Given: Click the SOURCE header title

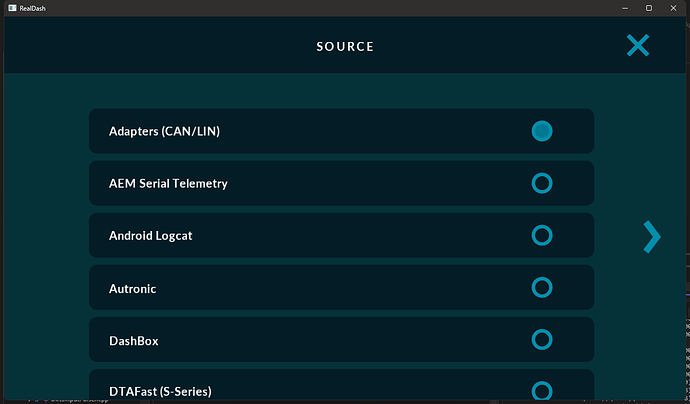Looking at the screenshot, I should point(345,46).
